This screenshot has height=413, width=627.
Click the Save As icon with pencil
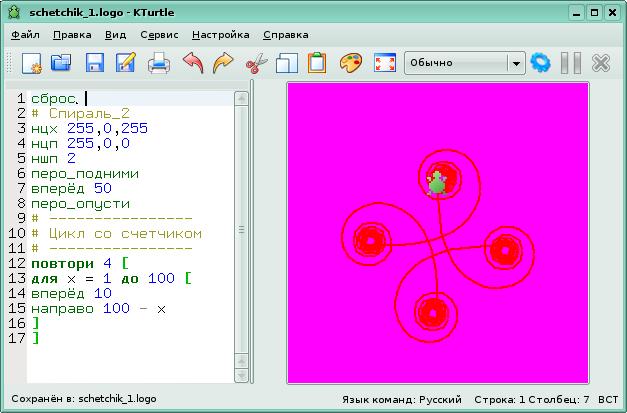pyautogui.click(x=126, y=63)
